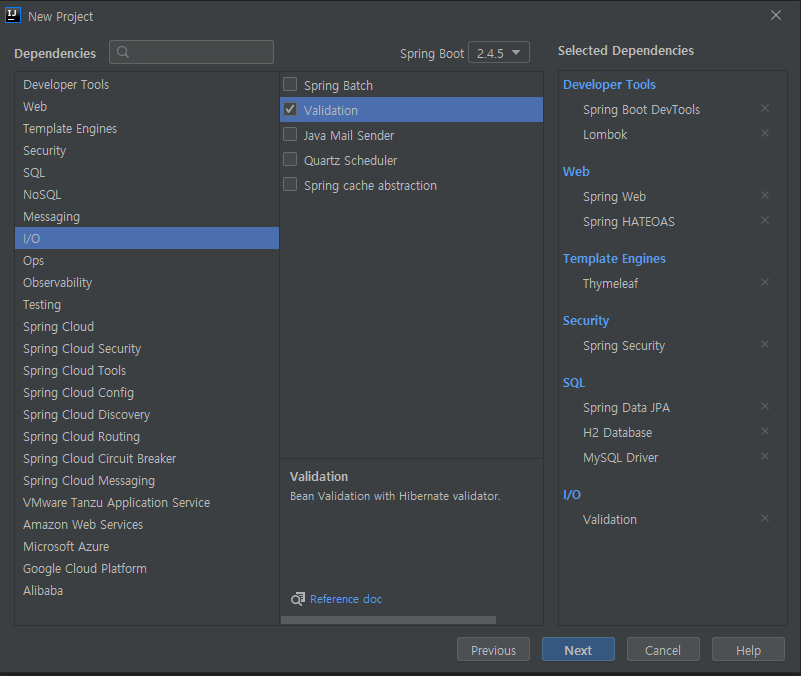Choose VMware Tanzu Application Service
This screenshot has width=801, height=676.
point(147,502)
